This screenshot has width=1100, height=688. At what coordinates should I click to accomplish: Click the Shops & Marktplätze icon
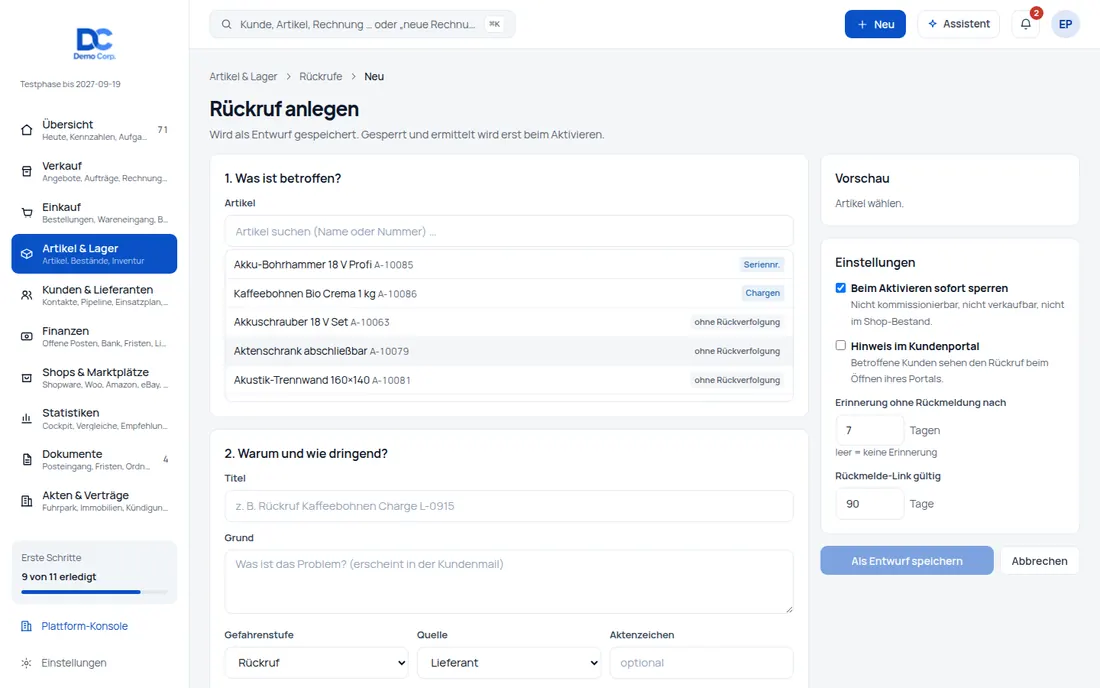click(x=27, y=378)
